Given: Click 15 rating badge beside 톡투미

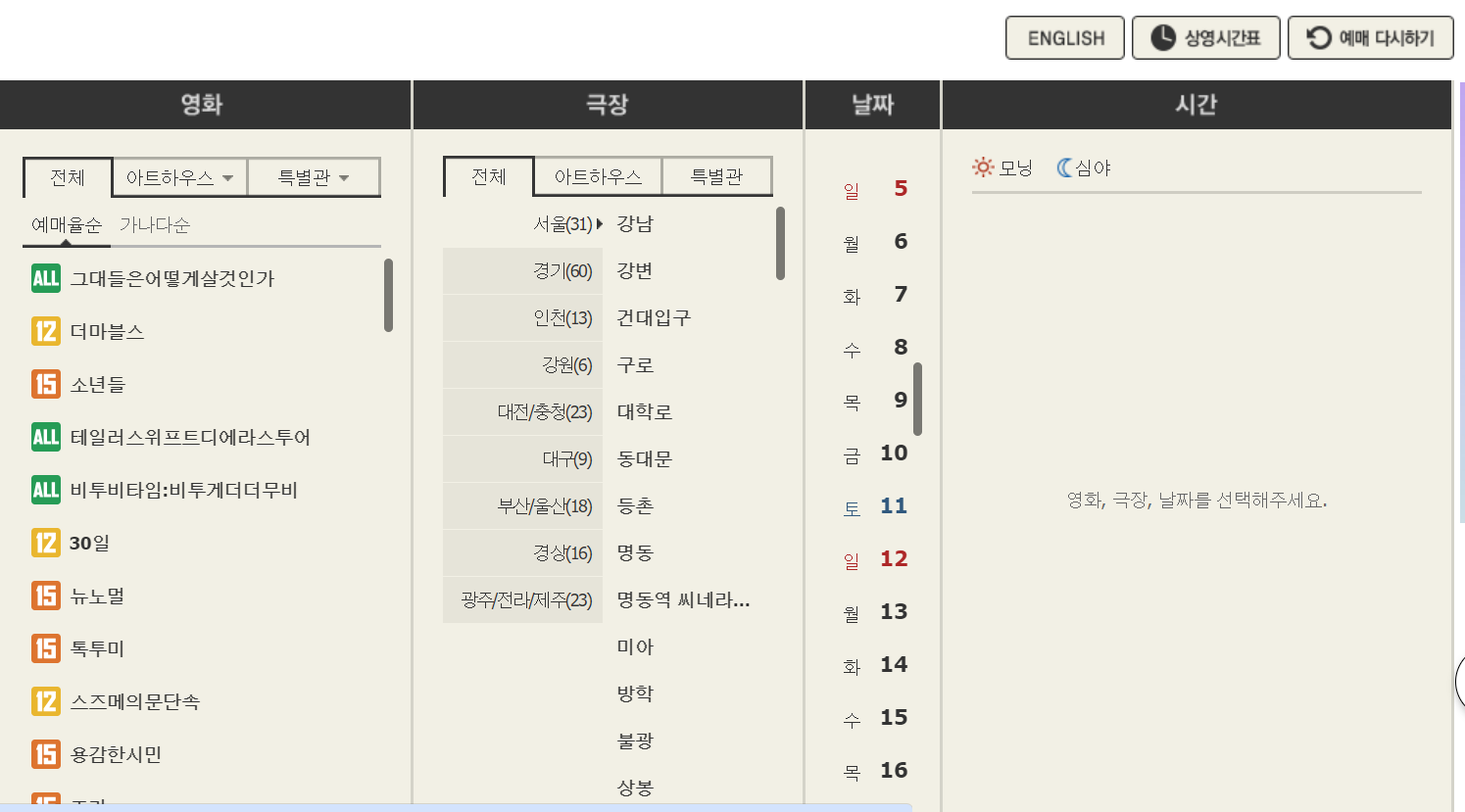Looking at the screenshot, I should click(x=46, y=648).
